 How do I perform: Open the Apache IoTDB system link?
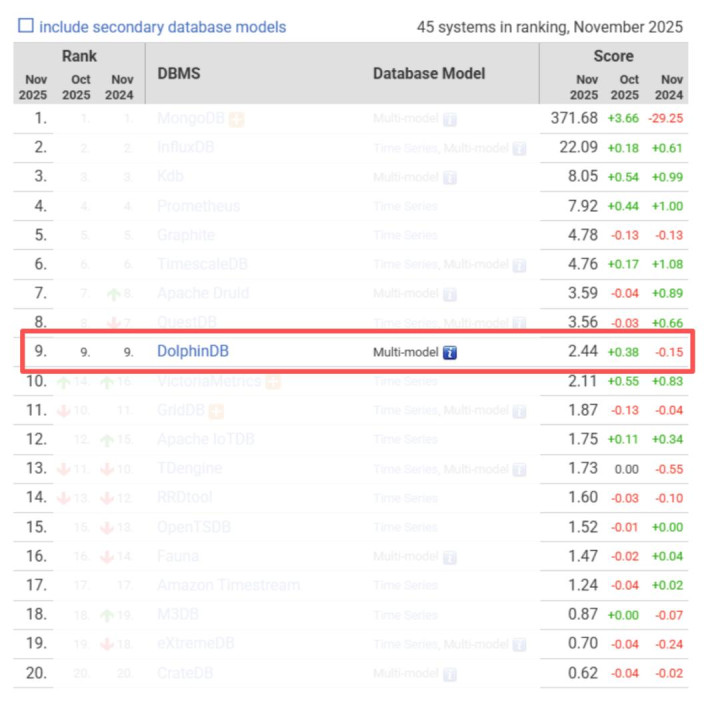point(206,439)
